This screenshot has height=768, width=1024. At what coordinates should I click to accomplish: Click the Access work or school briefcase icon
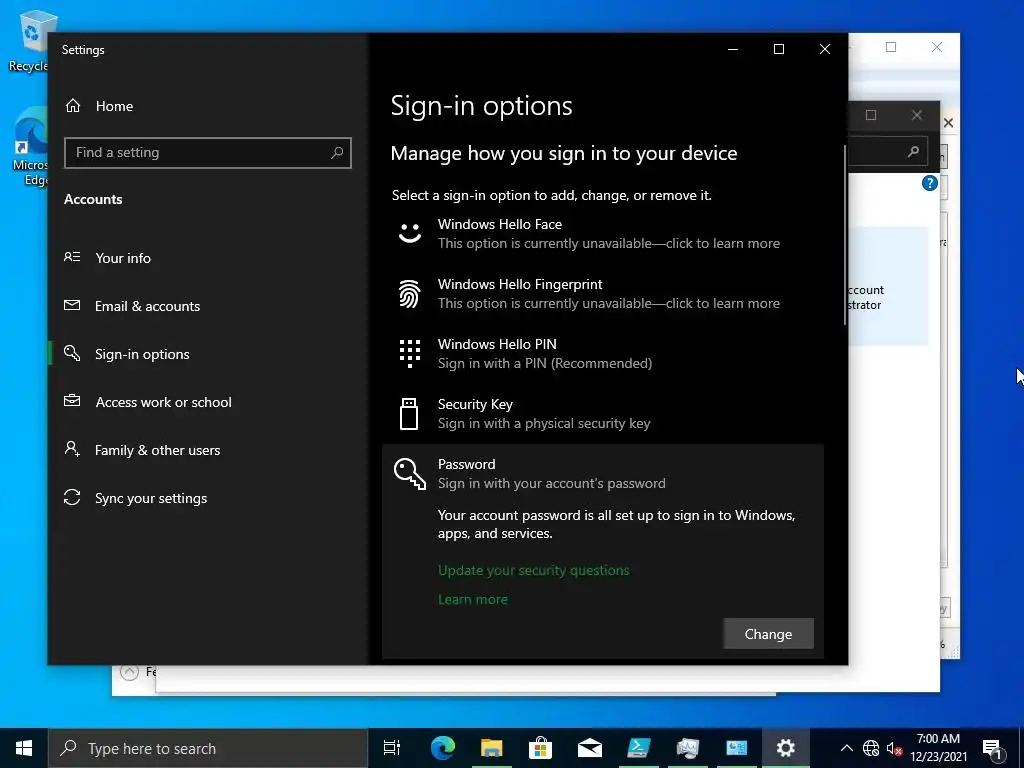tap(72, 401)
